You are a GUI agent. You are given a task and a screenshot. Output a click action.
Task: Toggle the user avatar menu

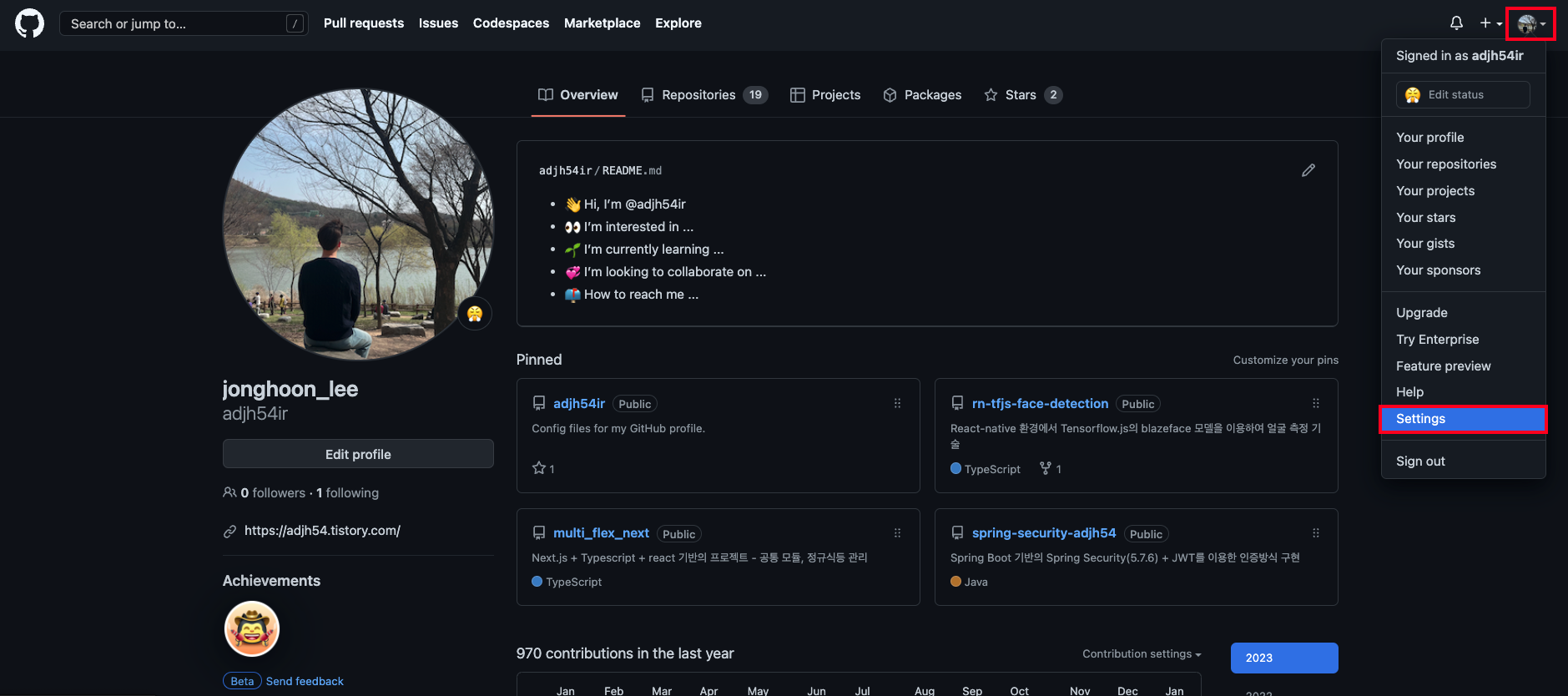click(x=1531, y=23)
